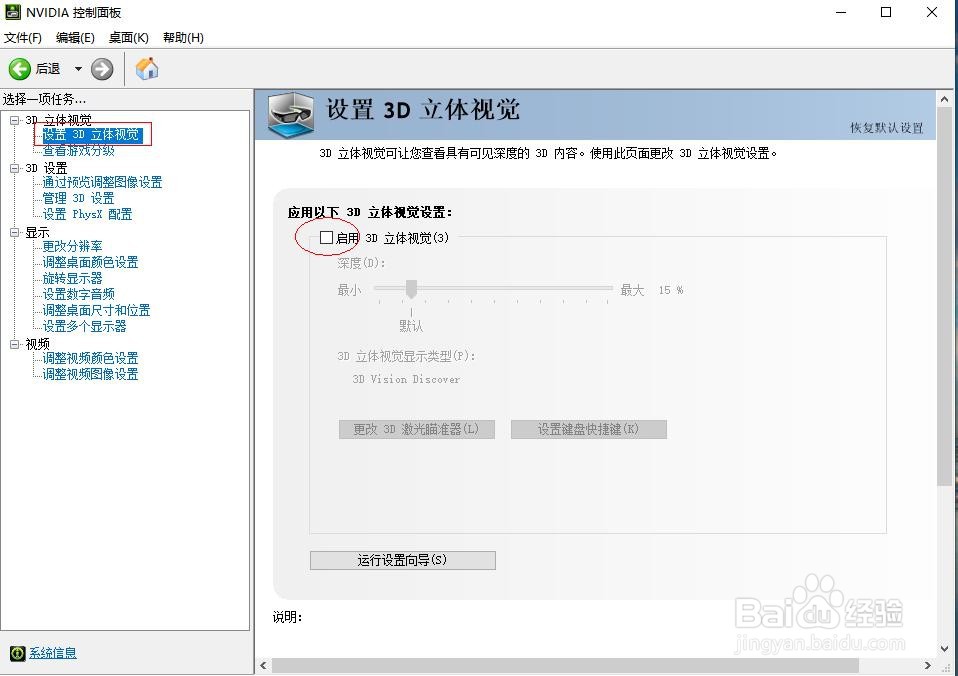Click the horizontal scrollbar right arrow
Screen dimensions: 958x676
[x=928, y=666]
